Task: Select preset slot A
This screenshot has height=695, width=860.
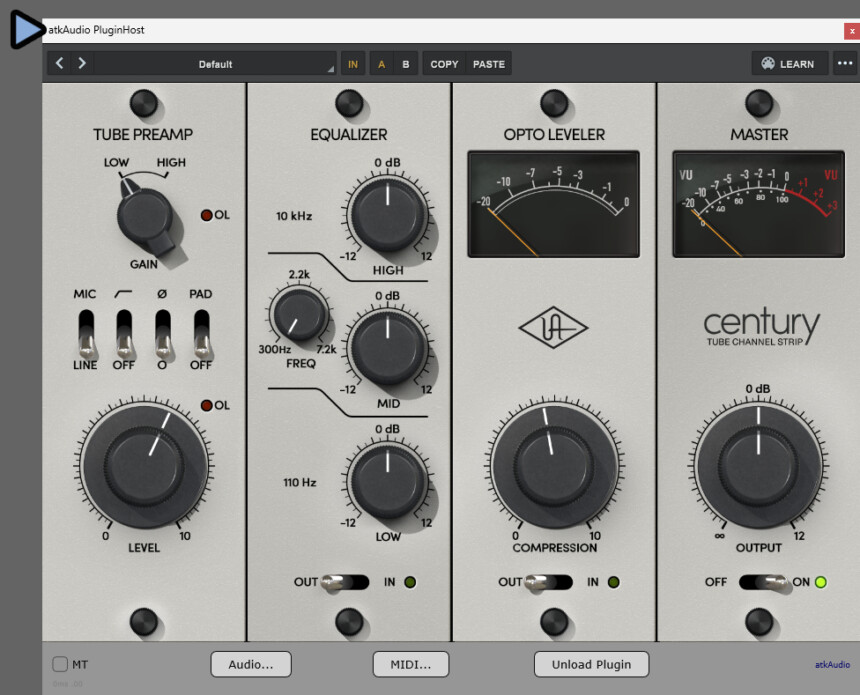Action: pos(381,64)
